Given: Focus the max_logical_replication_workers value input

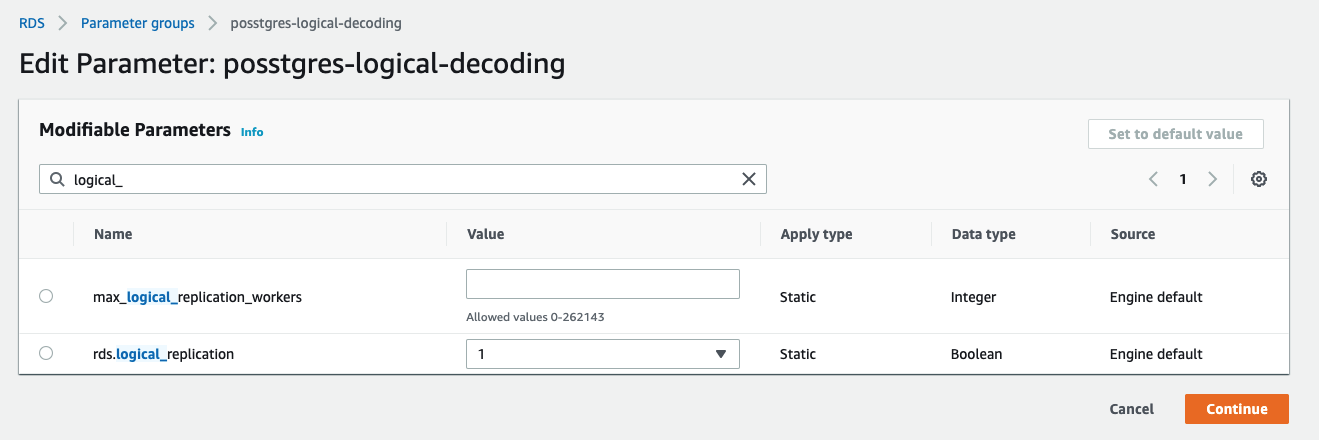Looking at the screenshot, I should 602,284.
